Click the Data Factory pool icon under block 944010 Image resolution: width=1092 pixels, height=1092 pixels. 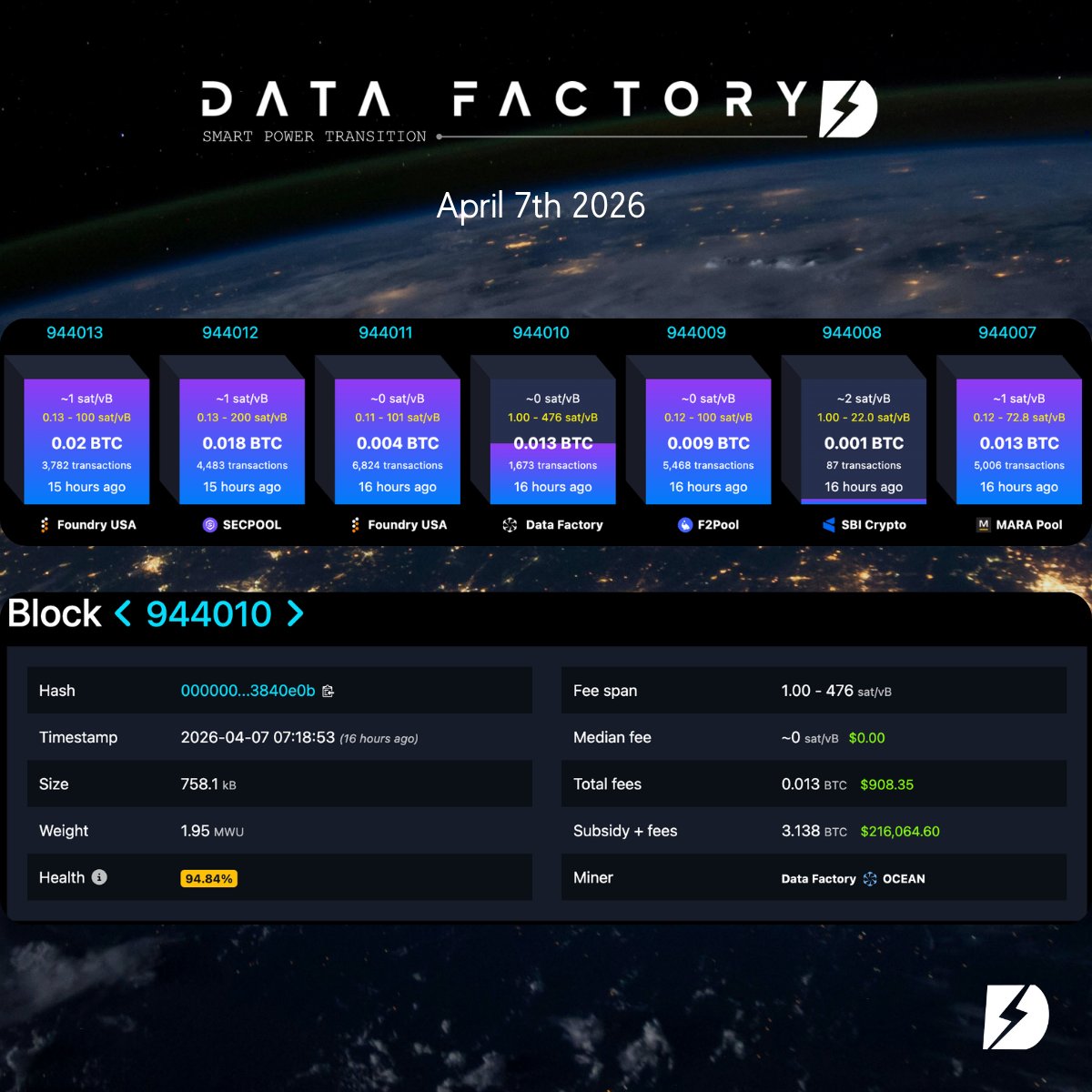pyautogui.click(x=510, y=525)
